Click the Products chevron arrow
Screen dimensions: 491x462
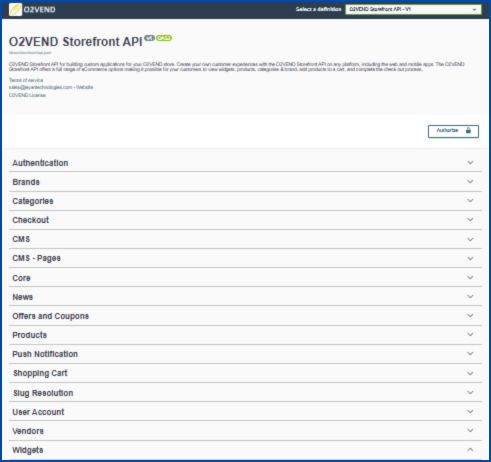[x=470, y=334]
